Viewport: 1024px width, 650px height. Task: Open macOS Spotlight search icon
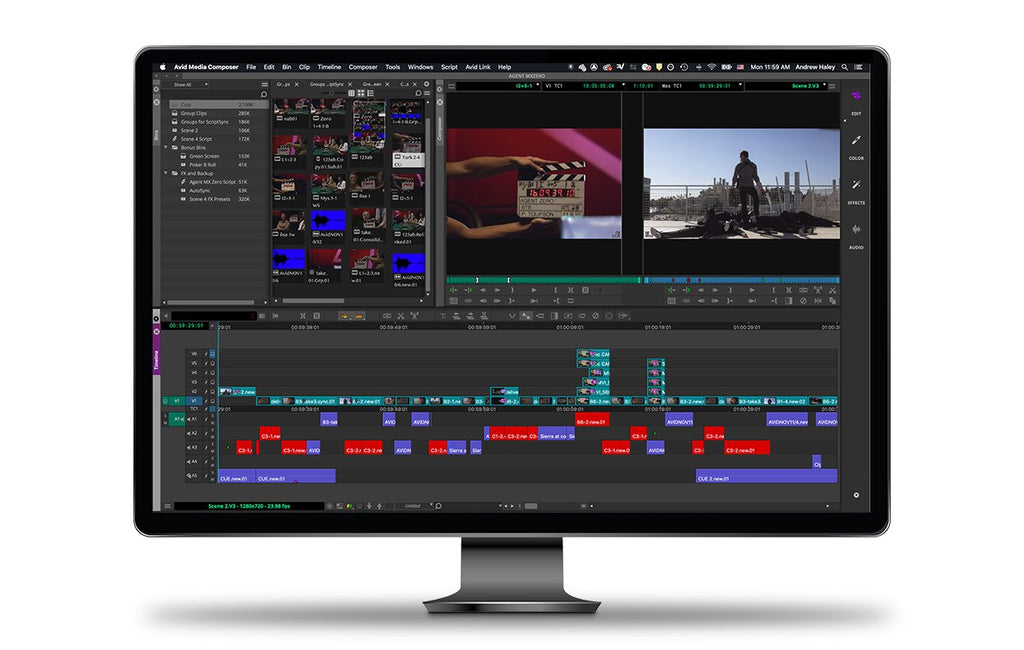(844, 67)
